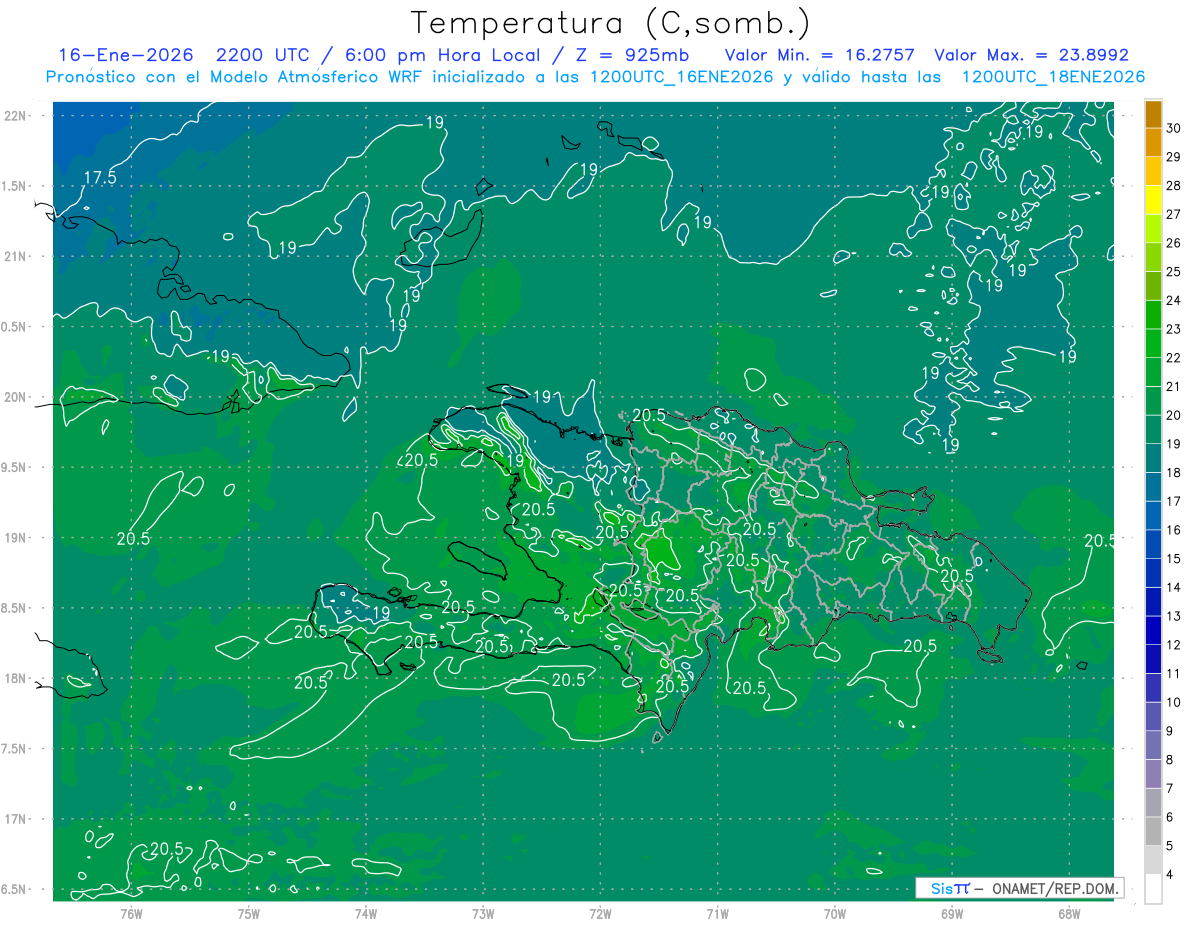The height and width of the screenshot is (927, 1200).
Task: Click the '20N' latitude axis label
Action: point(16,397)
